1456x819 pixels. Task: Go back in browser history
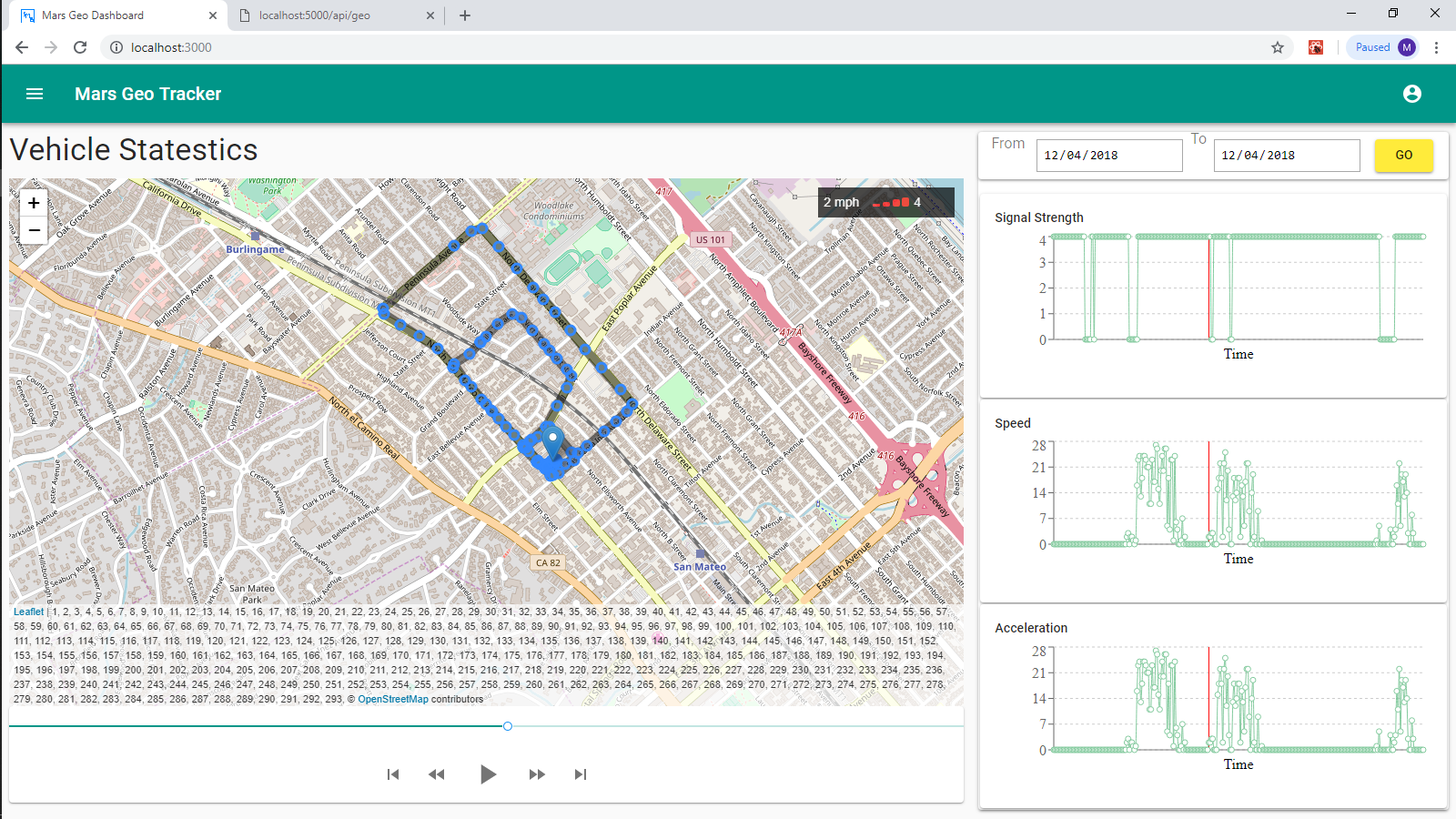[22, 47]
